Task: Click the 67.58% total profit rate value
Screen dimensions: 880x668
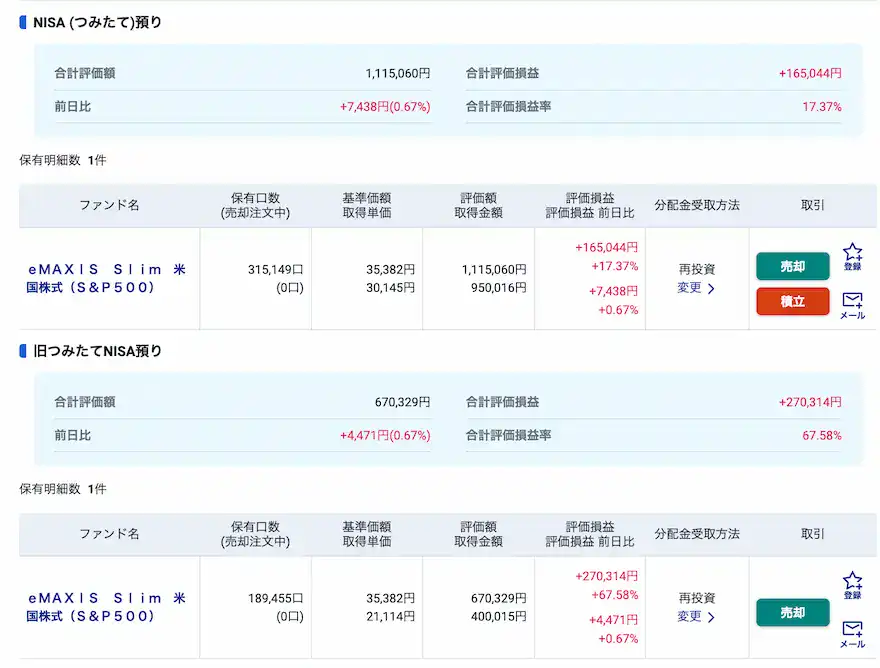Action: coord(821,435)
